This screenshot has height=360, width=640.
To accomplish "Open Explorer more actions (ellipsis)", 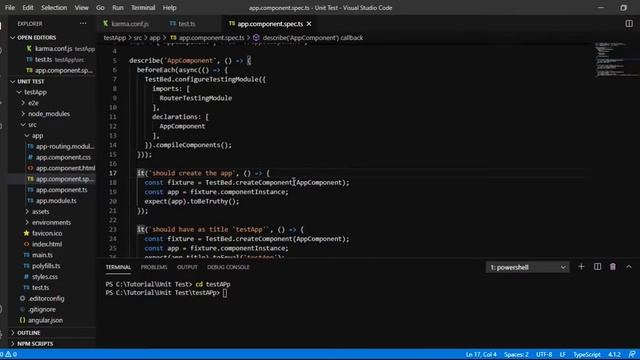I will pos(83,24).
